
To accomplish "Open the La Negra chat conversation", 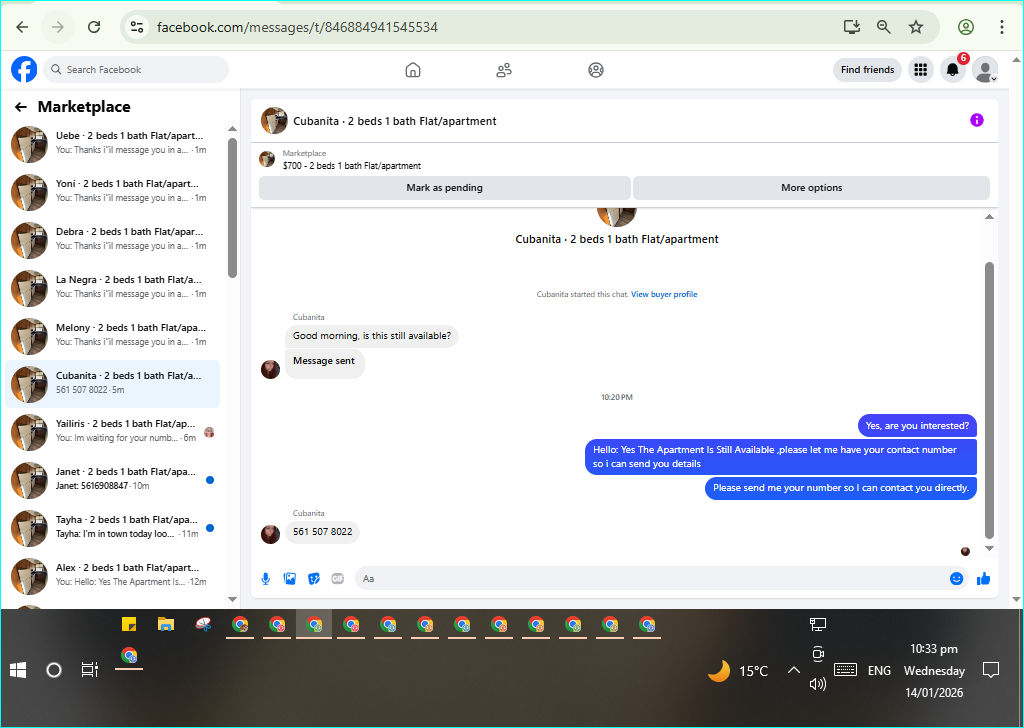I will [112, 288].
